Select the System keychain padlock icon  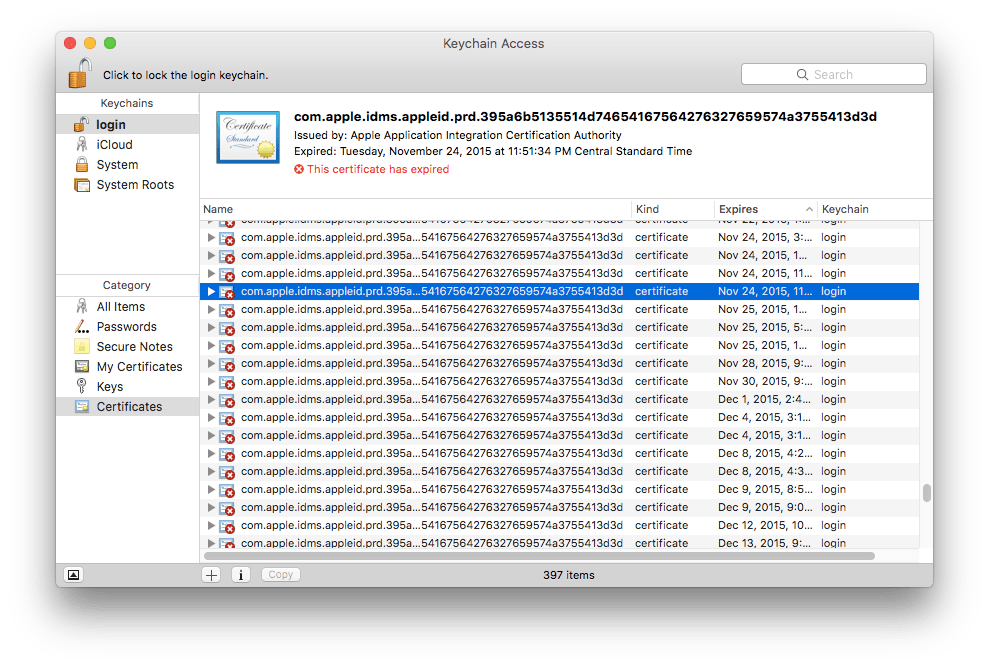[x=81, y=165]
